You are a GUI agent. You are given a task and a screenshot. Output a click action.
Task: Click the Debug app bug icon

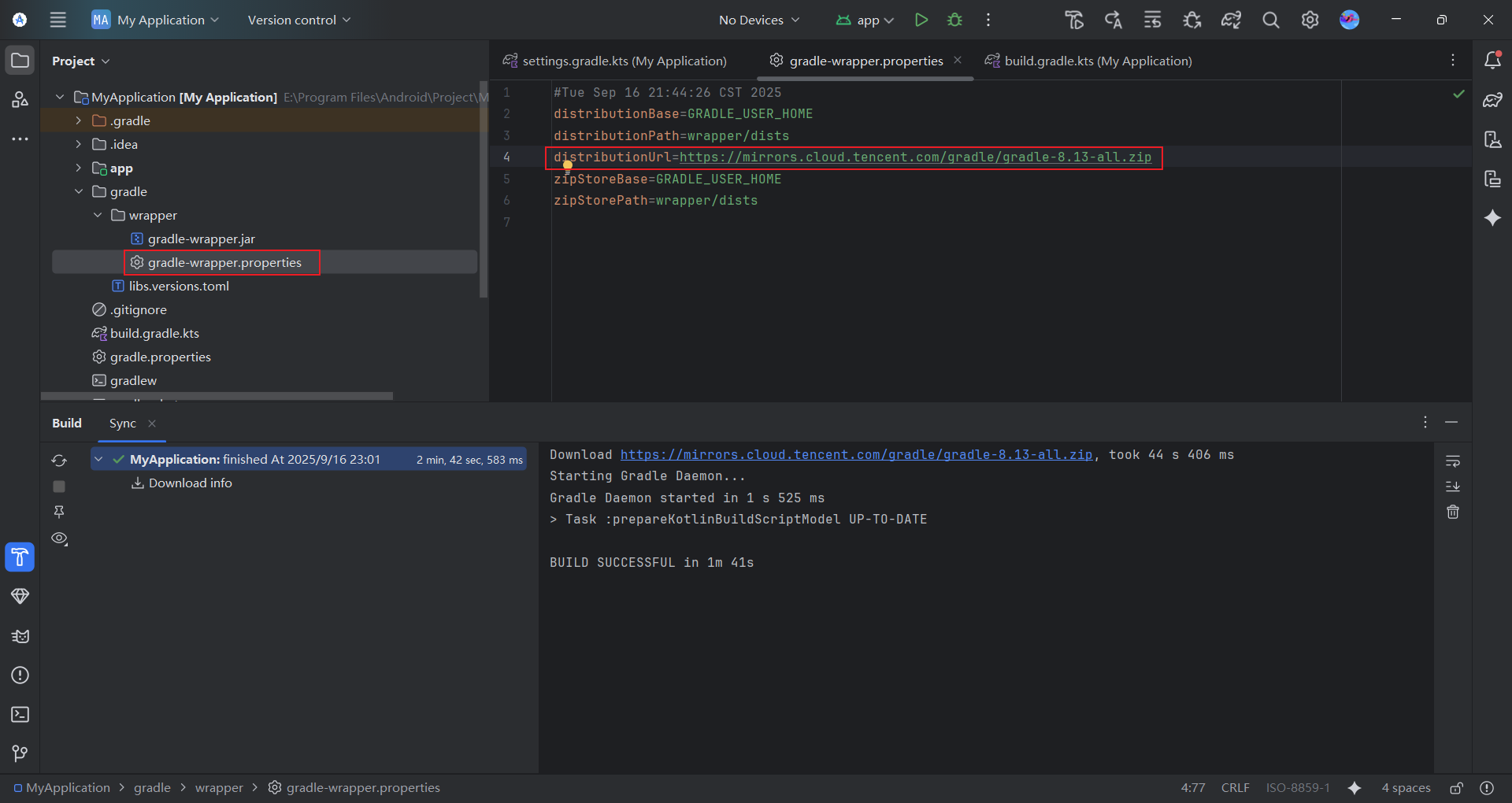click(954, 20)
